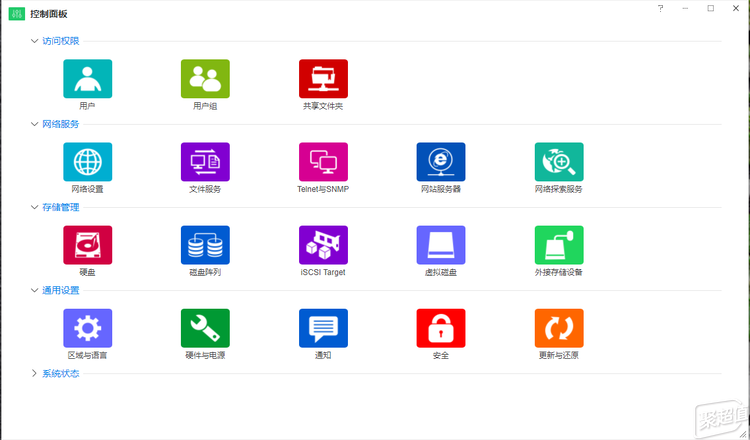Open the Telnet与SNMP icon
This screenshot has height=440, width=750.
pos(323,162)
